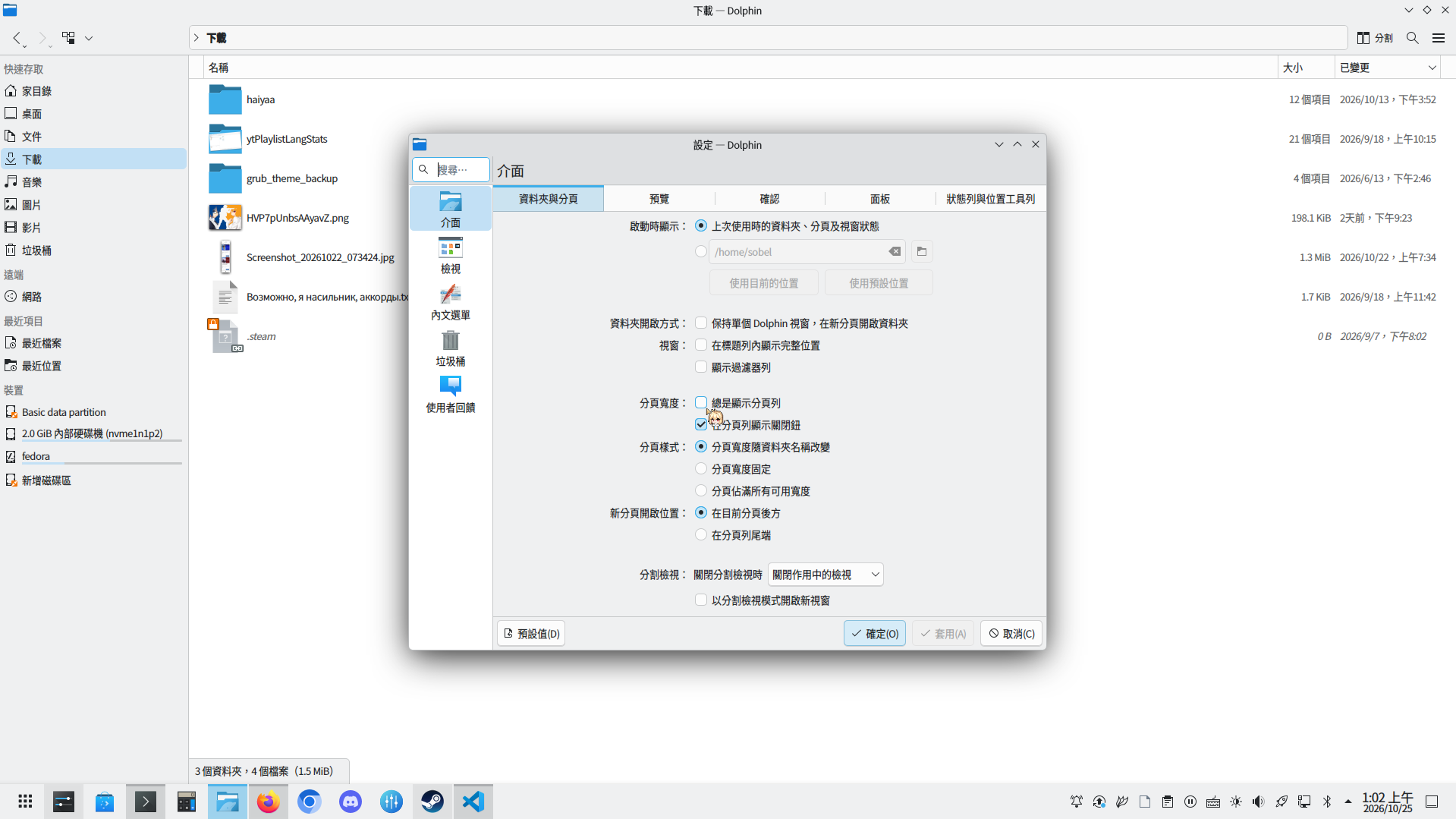The height and width of the screenshot is (819, 1456).
Task: Open Steam from the taskbar
Action: click(x=432, y=802)
